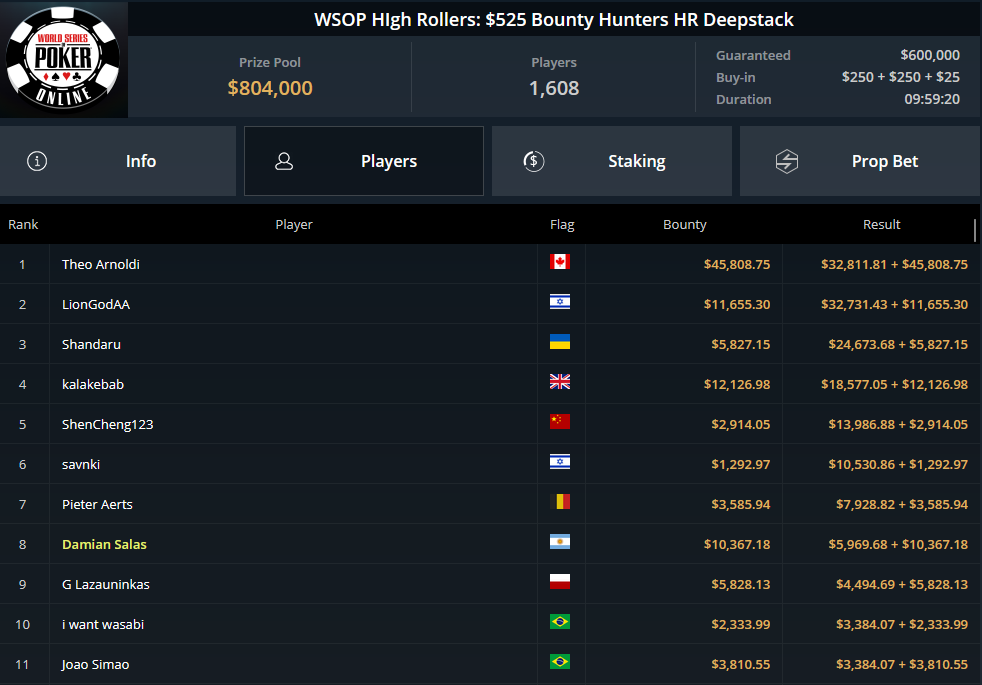The image size is (982, 685).
Task: Click result $4,494.69 + $5,828.13
Action: pos(902,585)
